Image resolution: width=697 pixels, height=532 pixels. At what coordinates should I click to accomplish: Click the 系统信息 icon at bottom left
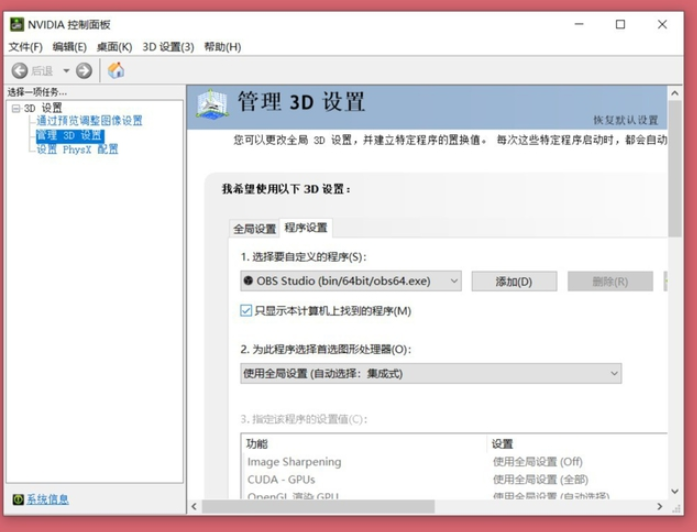coord(18,500)
